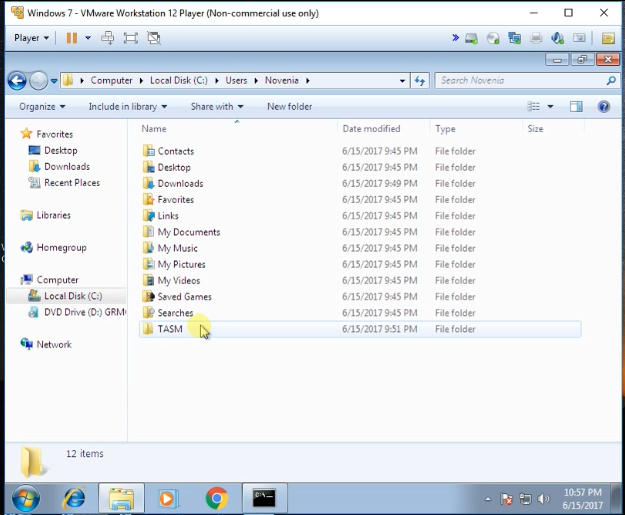Click the network adapter icon in VMware
Screen dimensions: 625x515
point(515,38)
